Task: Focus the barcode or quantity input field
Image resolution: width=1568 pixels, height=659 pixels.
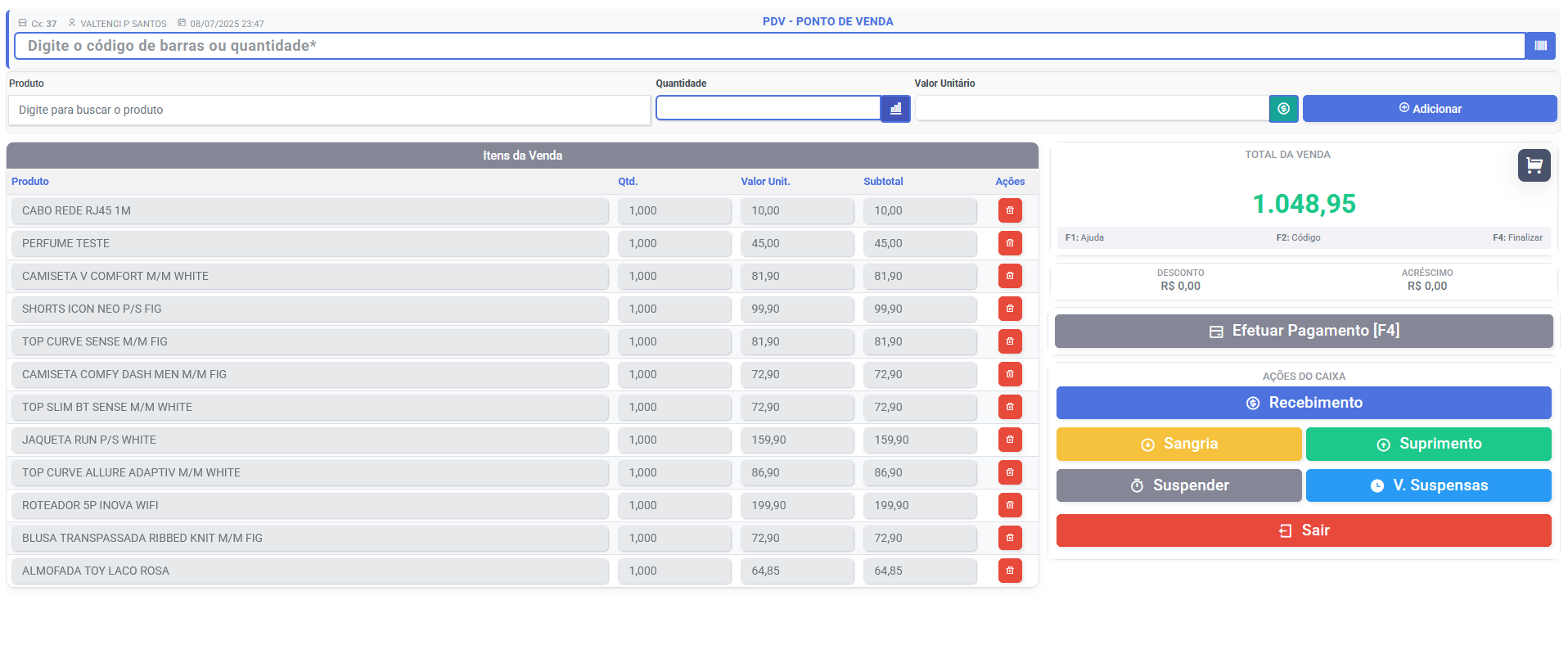Action: tap(769, 46)
